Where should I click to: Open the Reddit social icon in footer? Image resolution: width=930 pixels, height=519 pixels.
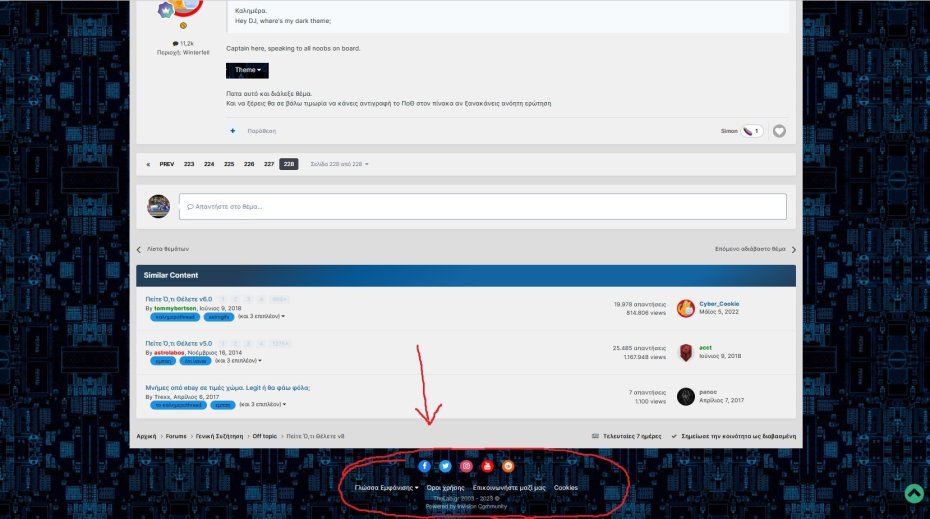(508, 466)
